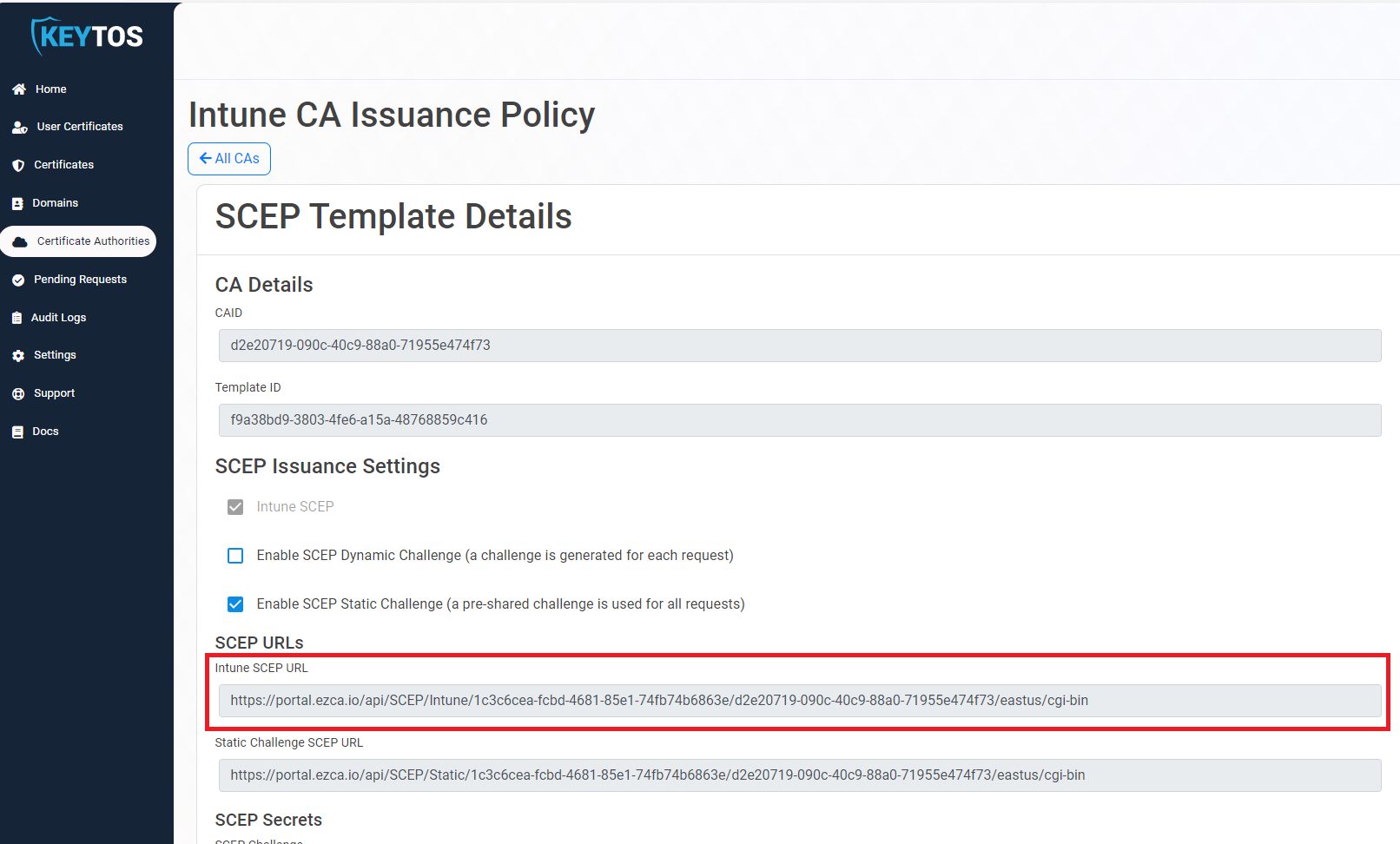Click the 'Enable SCEP Static Challenge' label text
This screenshot has width=1400, height=844.
pos(501,604)
